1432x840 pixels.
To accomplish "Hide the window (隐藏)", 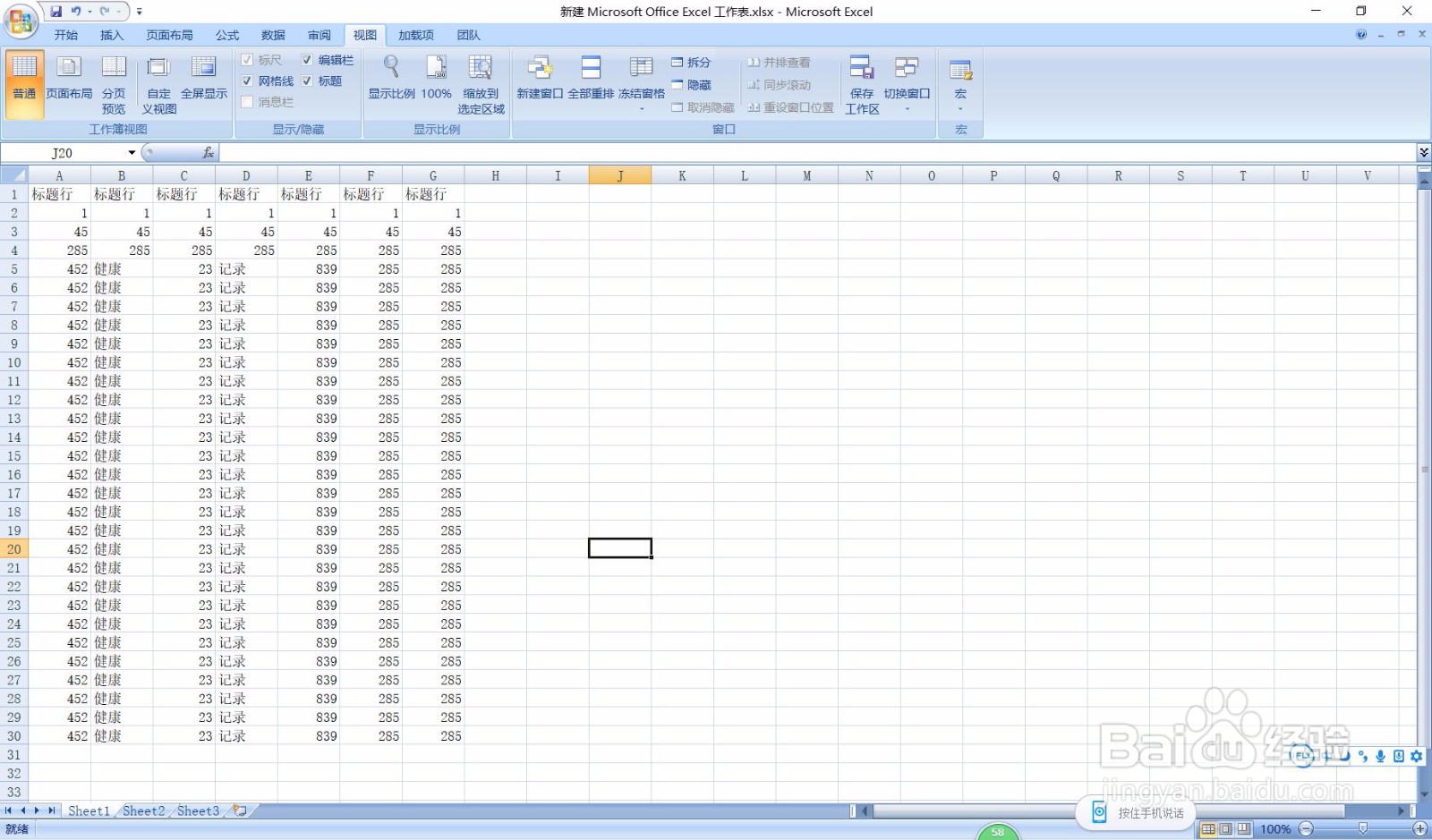I will 691,85.
